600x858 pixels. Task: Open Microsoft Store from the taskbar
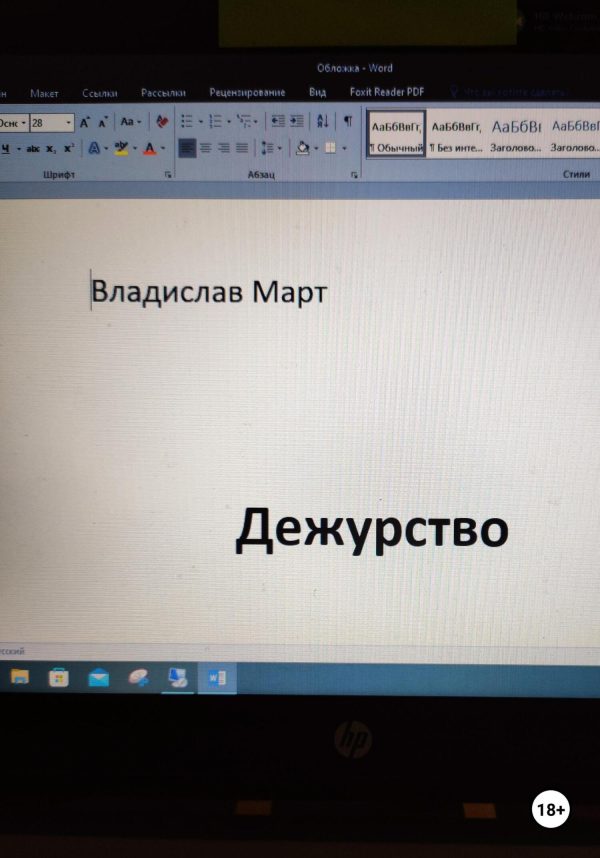coord(59,678)
